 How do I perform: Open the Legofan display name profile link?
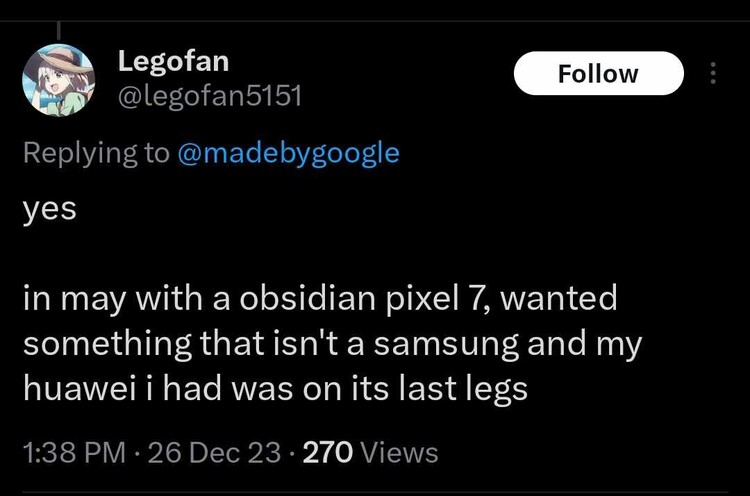tap(173, 61)
